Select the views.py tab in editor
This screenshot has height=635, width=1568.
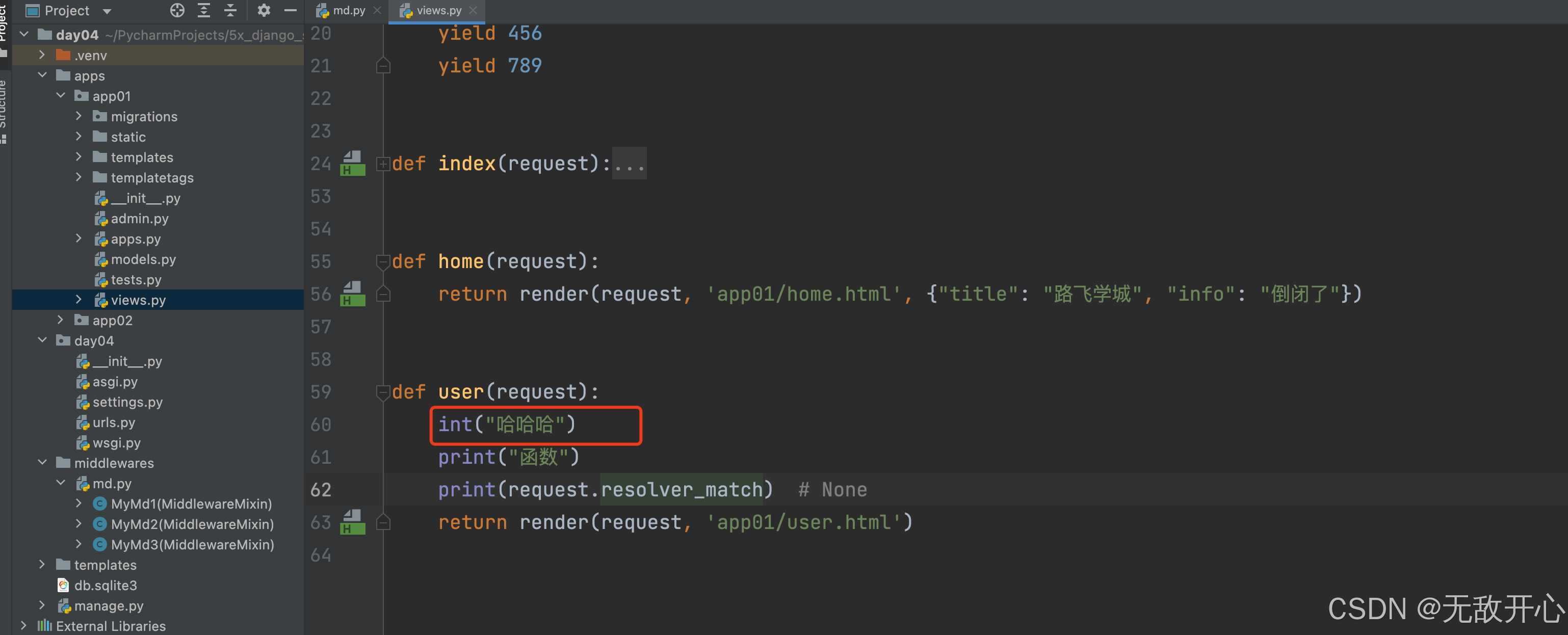tap(431, 9)
